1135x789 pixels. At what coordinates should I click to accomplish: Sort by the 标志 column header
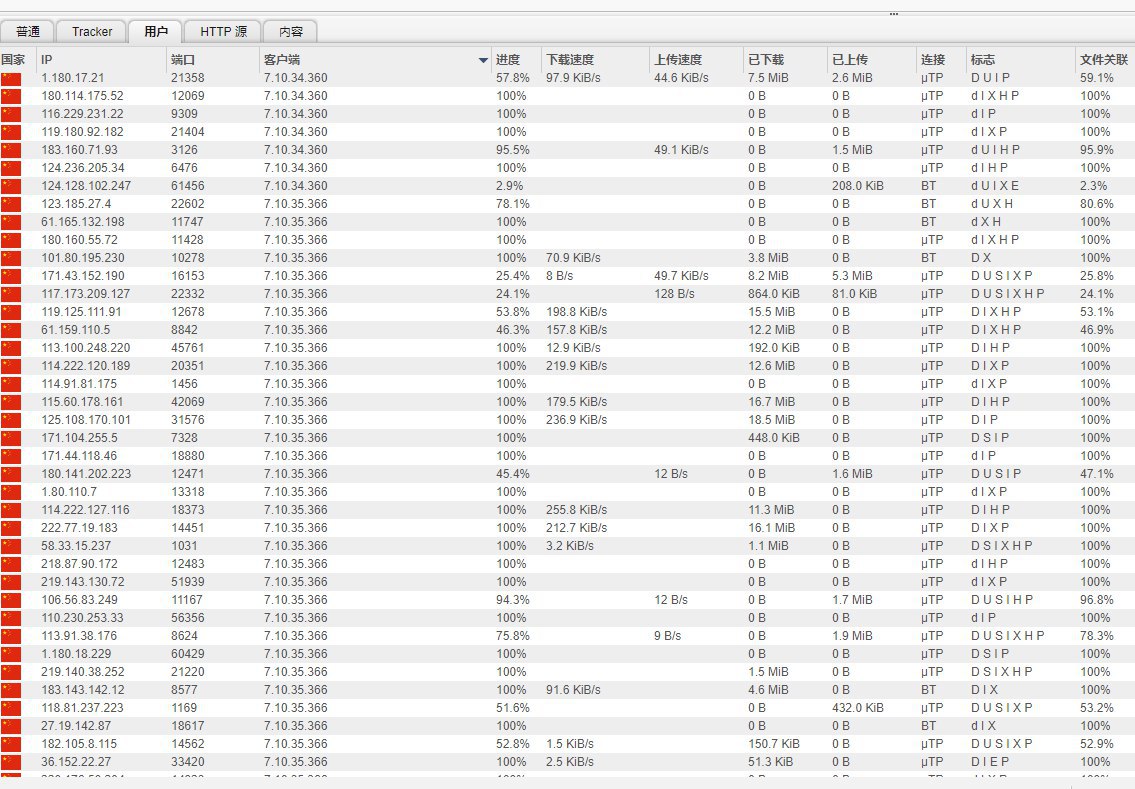tap(982, 60)
